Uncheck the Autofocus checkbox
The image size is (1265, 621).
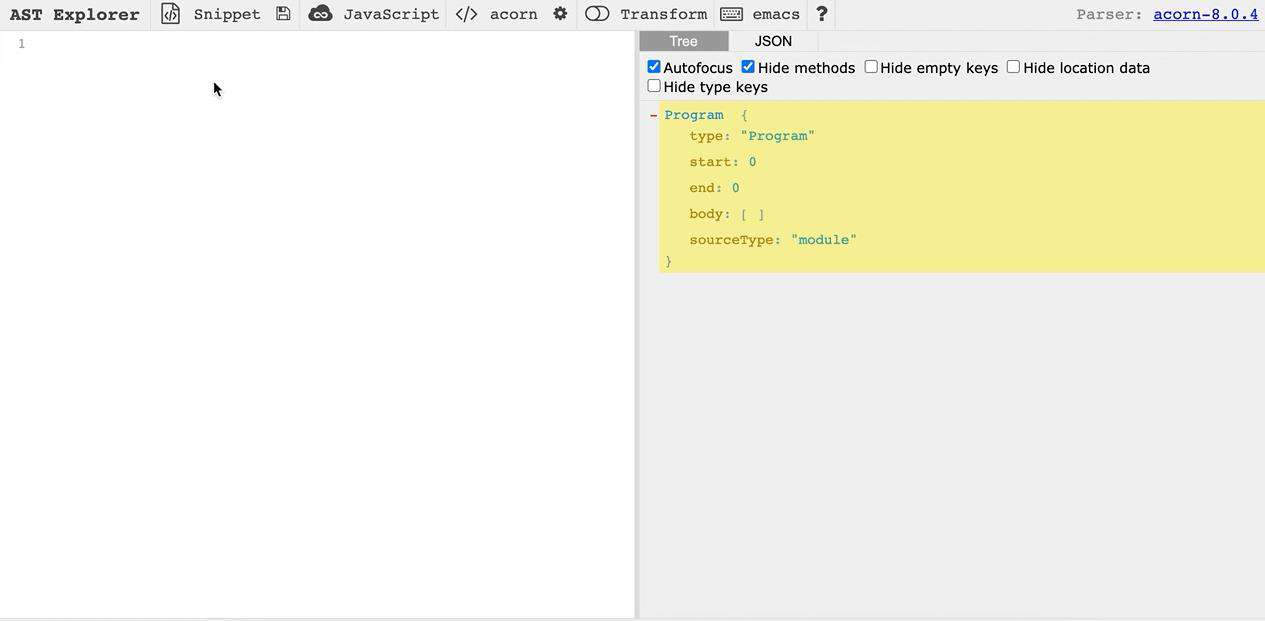click(654, 67)
